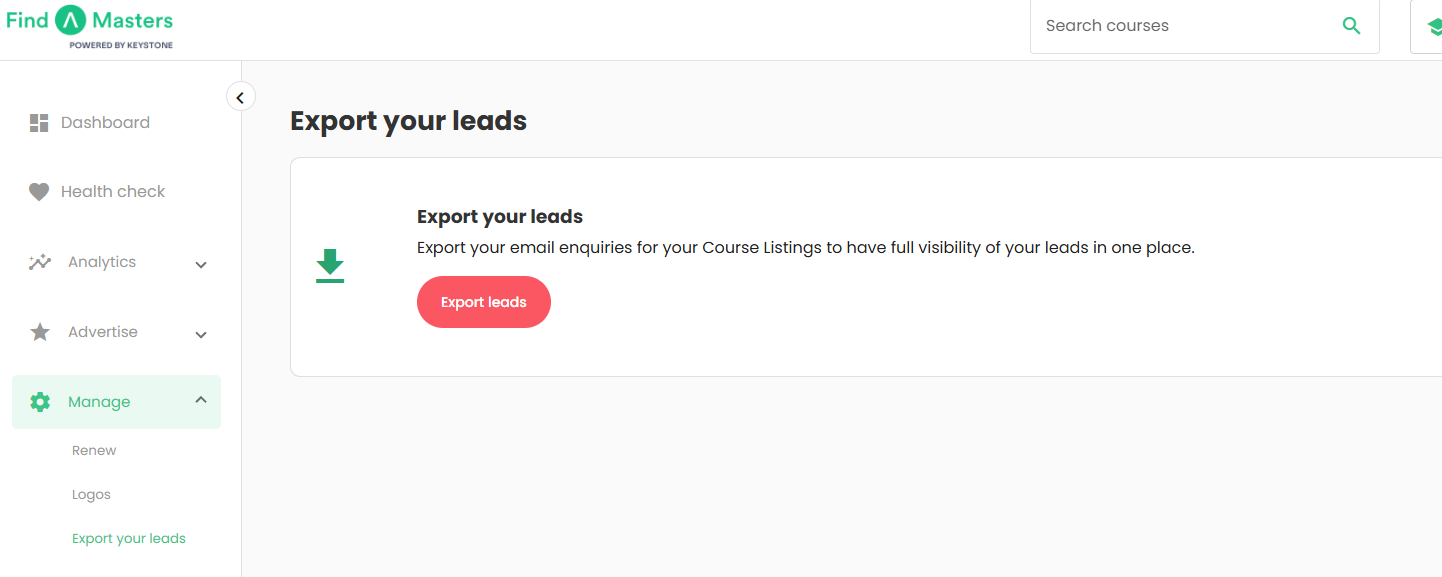This screenshot has width=1442, height=577.
Task: Open the Renew submenu item
Action: pyautogui.click(x=94, y=451)
